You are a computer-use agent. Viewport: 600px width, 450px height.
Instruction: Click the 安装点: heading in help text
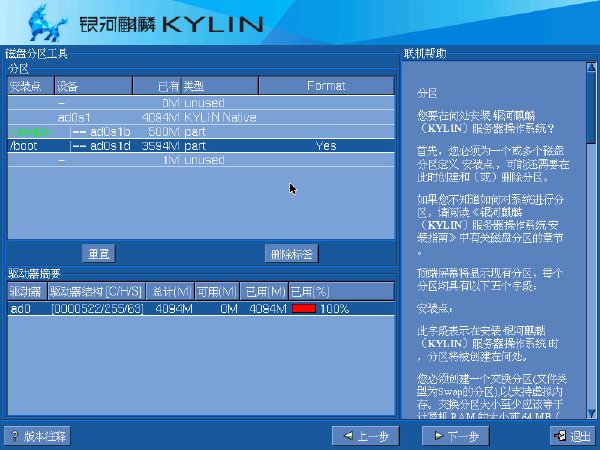(x=435, y=308)
